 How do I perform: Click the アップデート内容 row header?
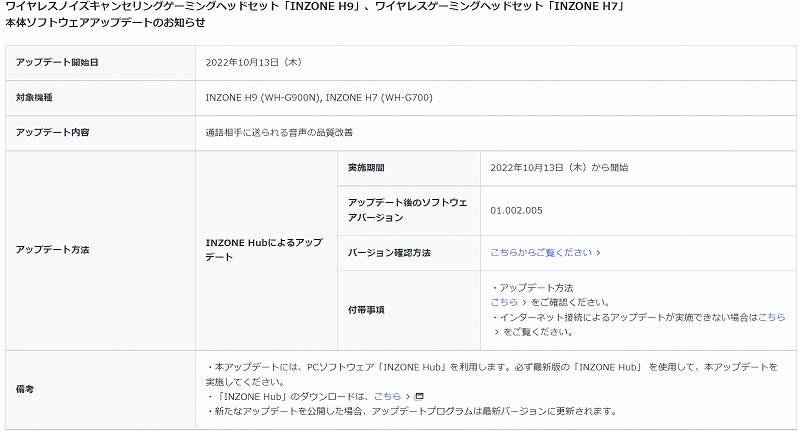pos(101,133)
